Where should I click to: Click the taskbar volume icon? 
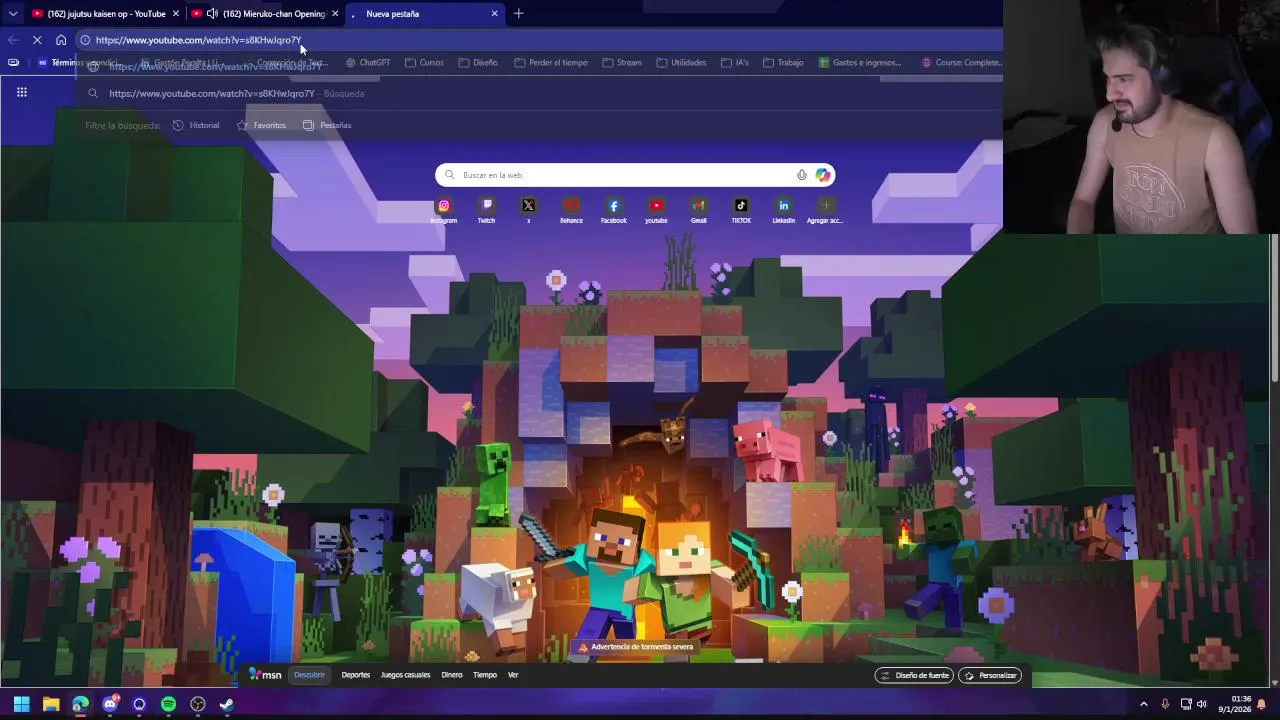(1202, 704)
